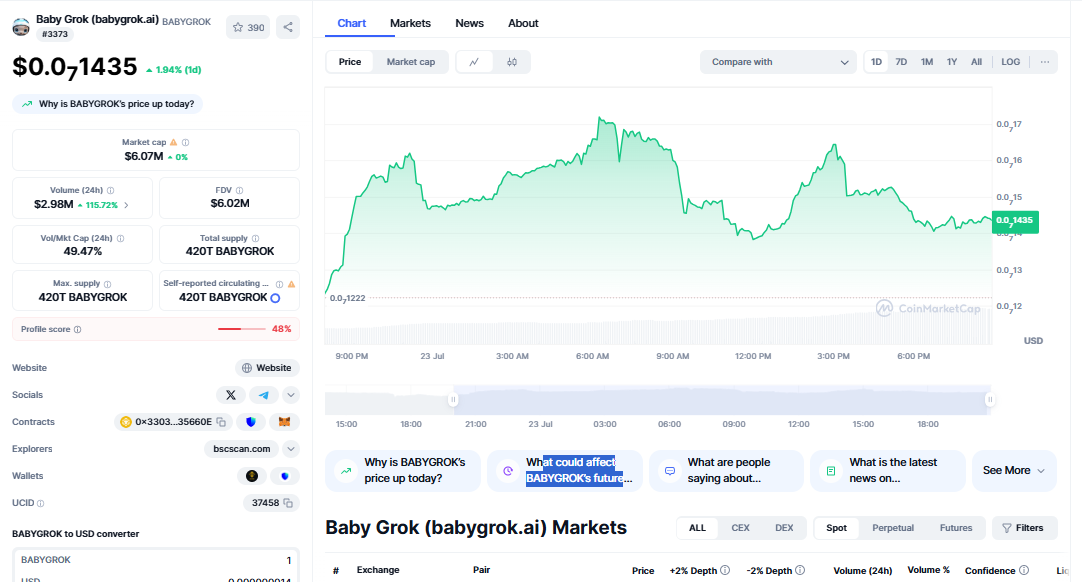Select Spot markets tab
The image size is (1082, 582).
[836, 528]
